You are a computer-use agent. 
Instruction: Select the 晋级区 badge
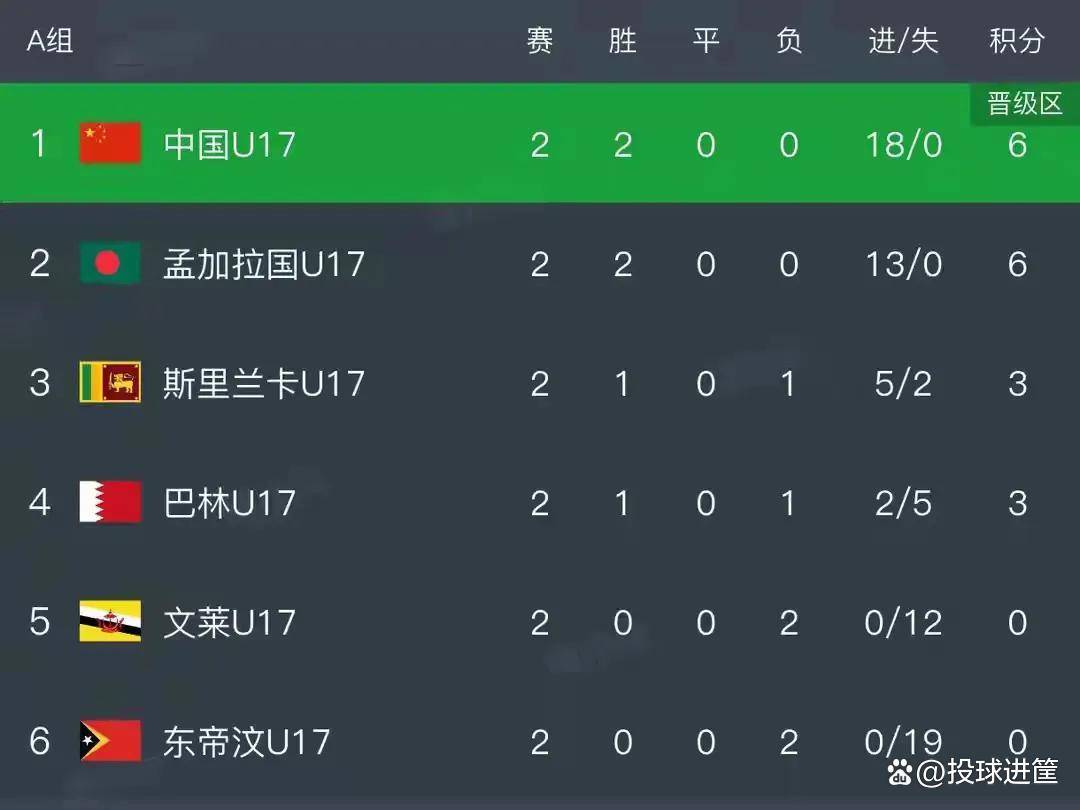1025,104
